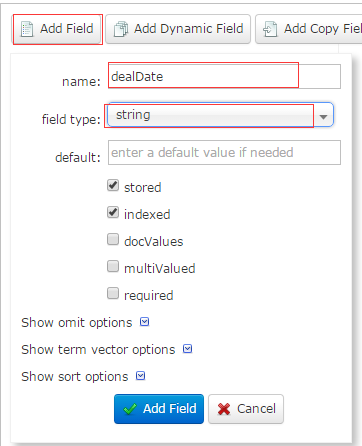Click the Add Copy Field button

tap(309, 29)
